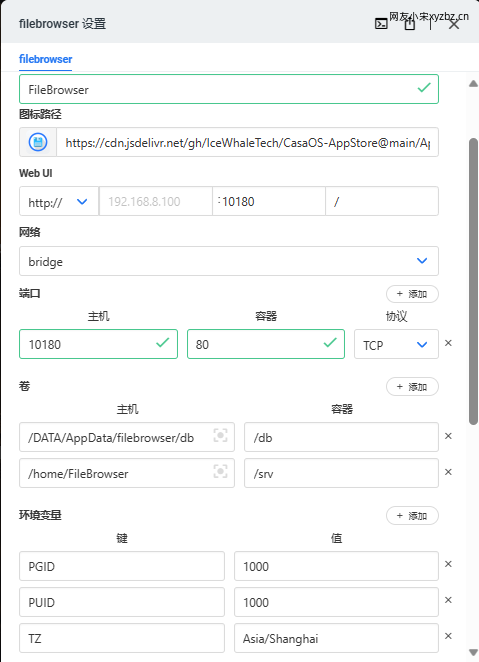
Task: Browse host path for /DATA/AppData/filebrowser/db
Action: (x=220, y=435)
